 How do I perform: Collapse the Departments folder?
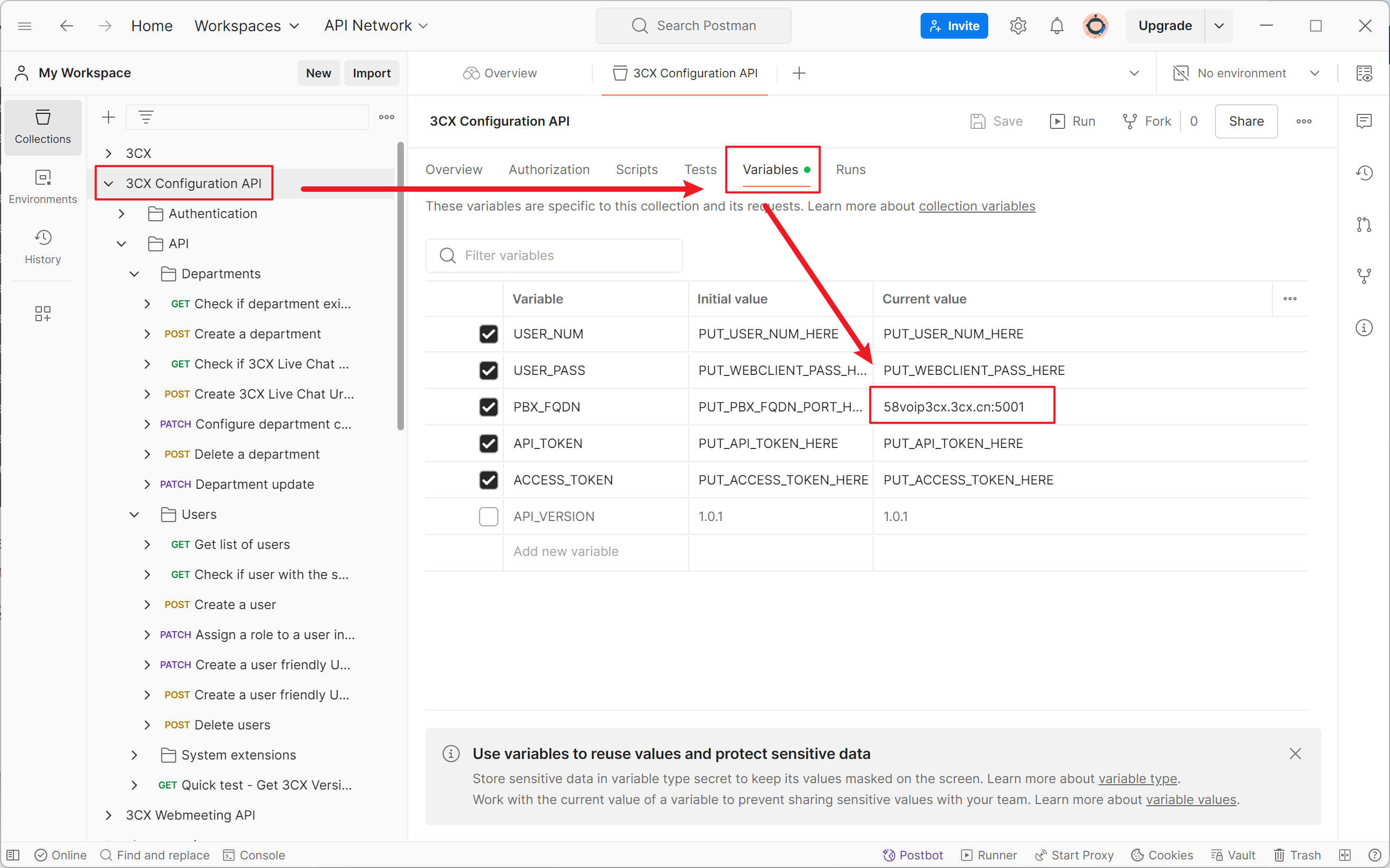[134, 274]
